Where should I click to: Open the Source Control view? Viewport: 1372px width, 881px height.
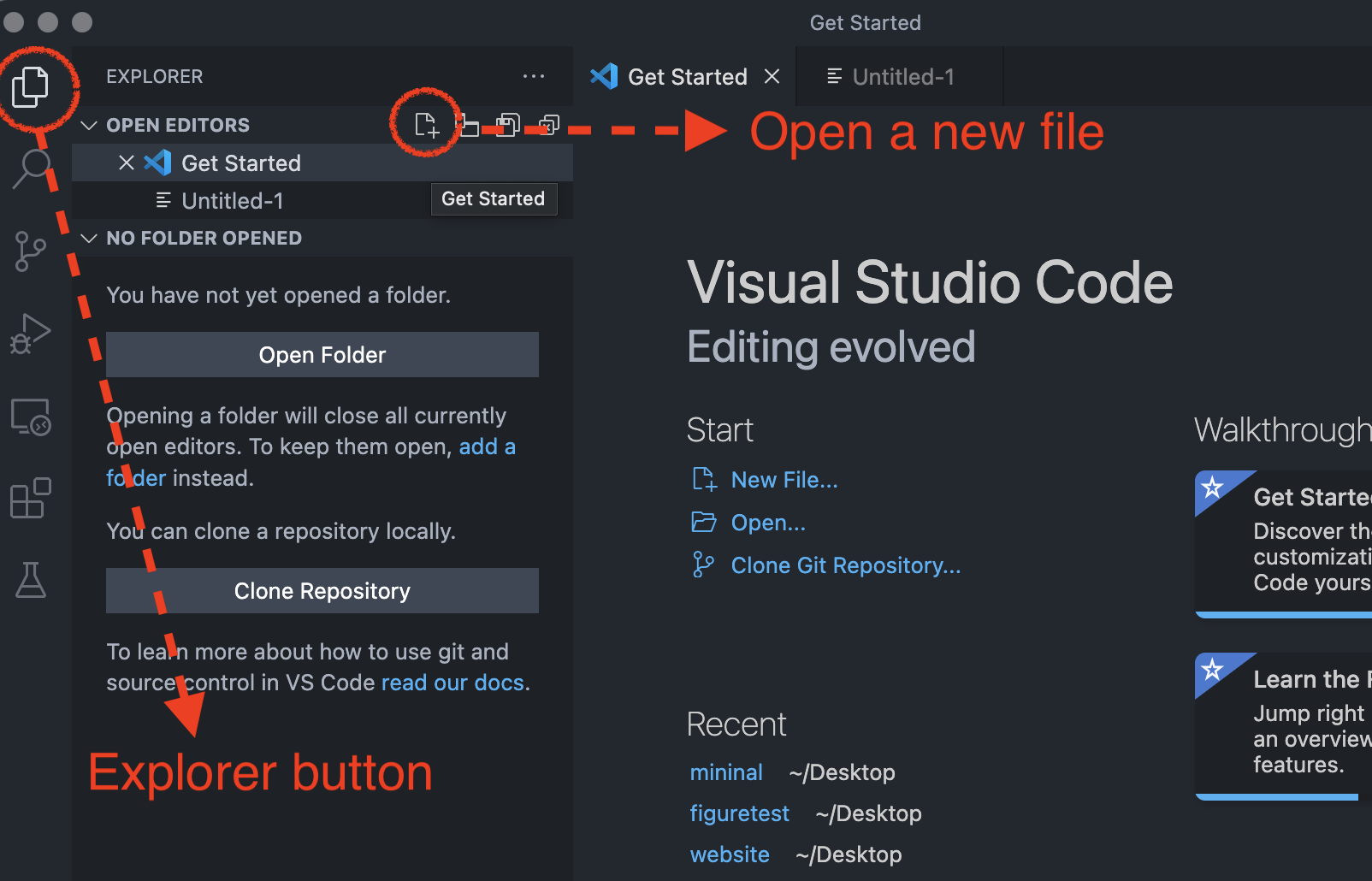click(31, 251)
